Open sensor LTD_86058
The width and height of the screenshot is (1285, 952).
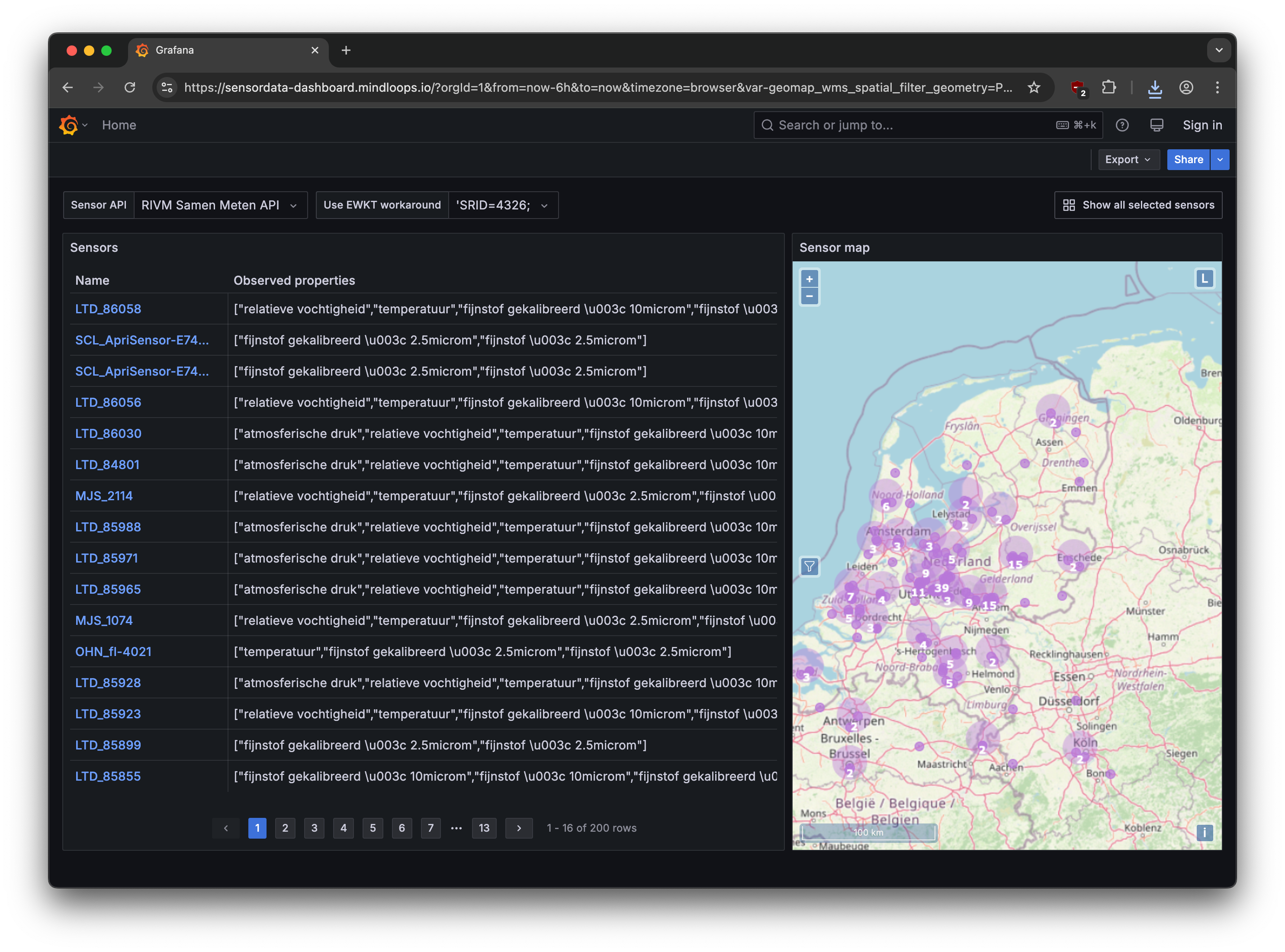coord(108,309)
